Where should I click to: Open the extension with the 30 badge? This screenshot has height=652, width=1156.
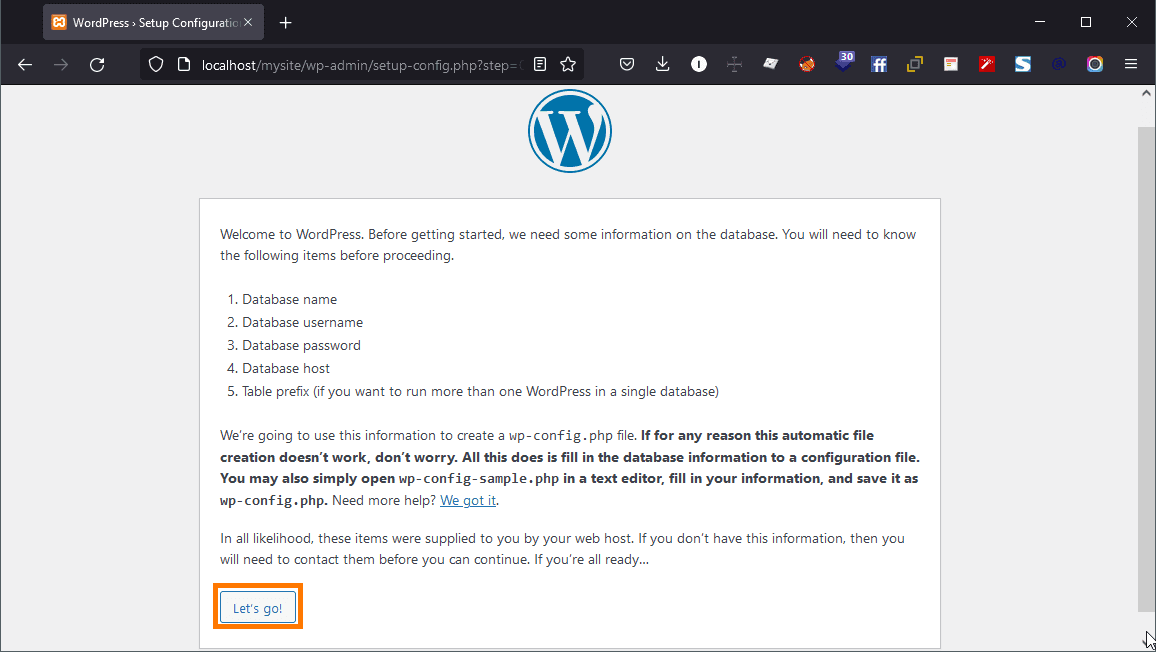coord(844,63)
